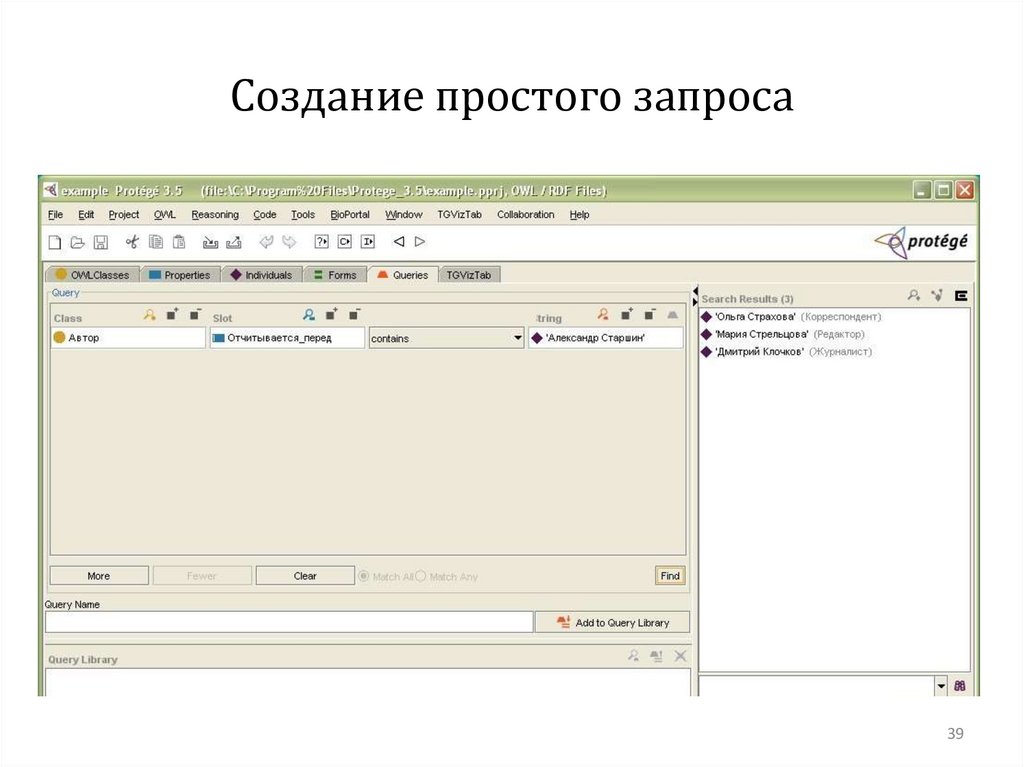The image size is (1024, 767).
Task: Click the Undo toolbar icon
Action: pos(266,242)
